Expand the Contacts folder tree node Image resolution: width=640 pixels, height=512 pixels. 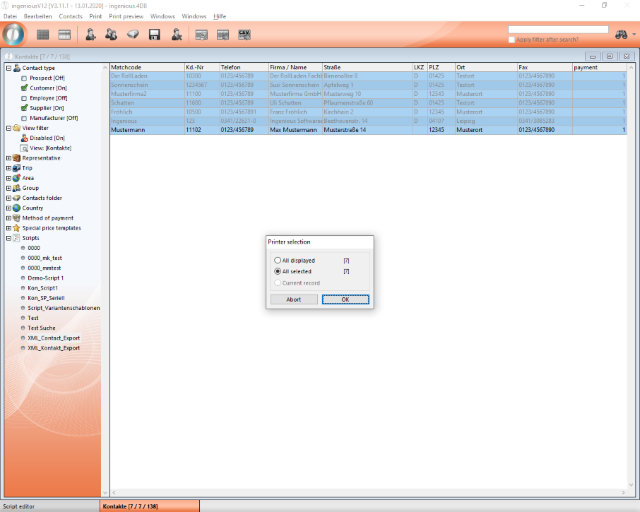coord(9,198)
